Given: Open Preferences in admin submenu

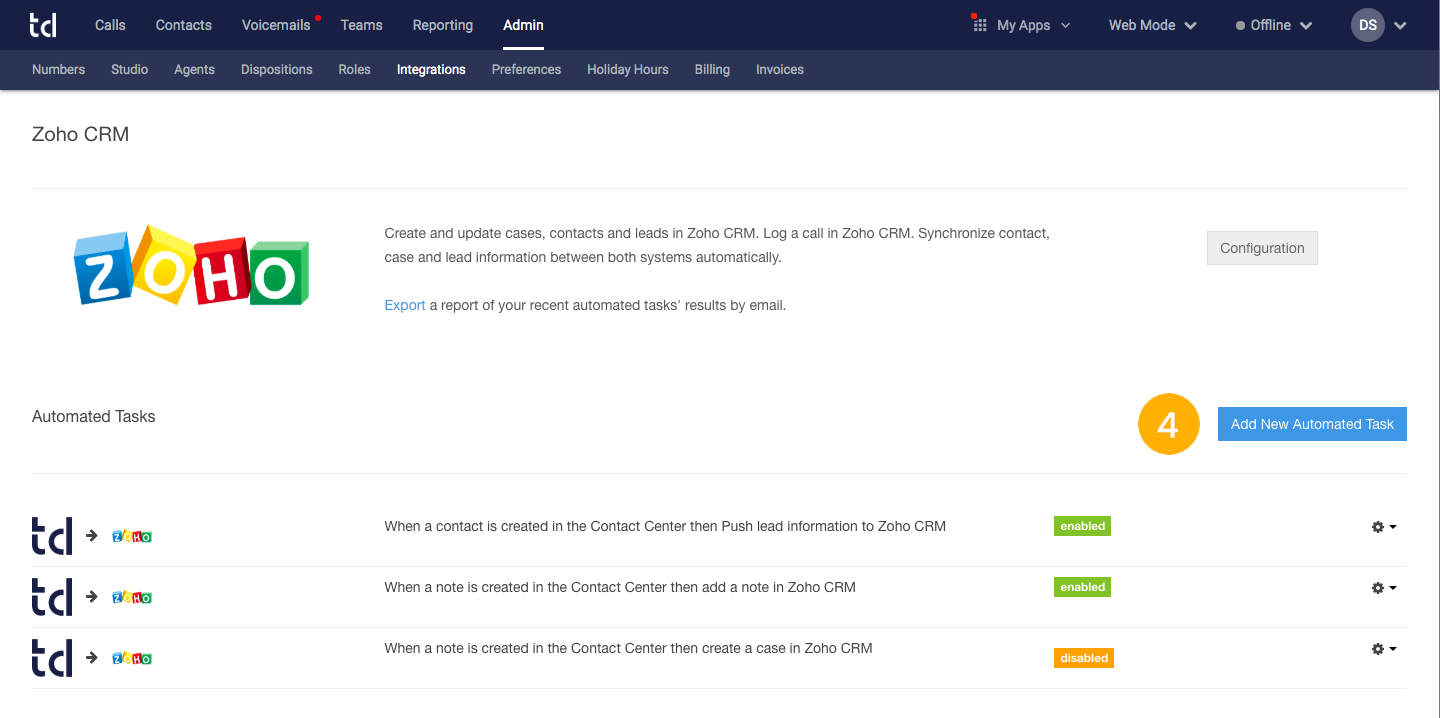Looking at the screenshot, I should [526, 70].
